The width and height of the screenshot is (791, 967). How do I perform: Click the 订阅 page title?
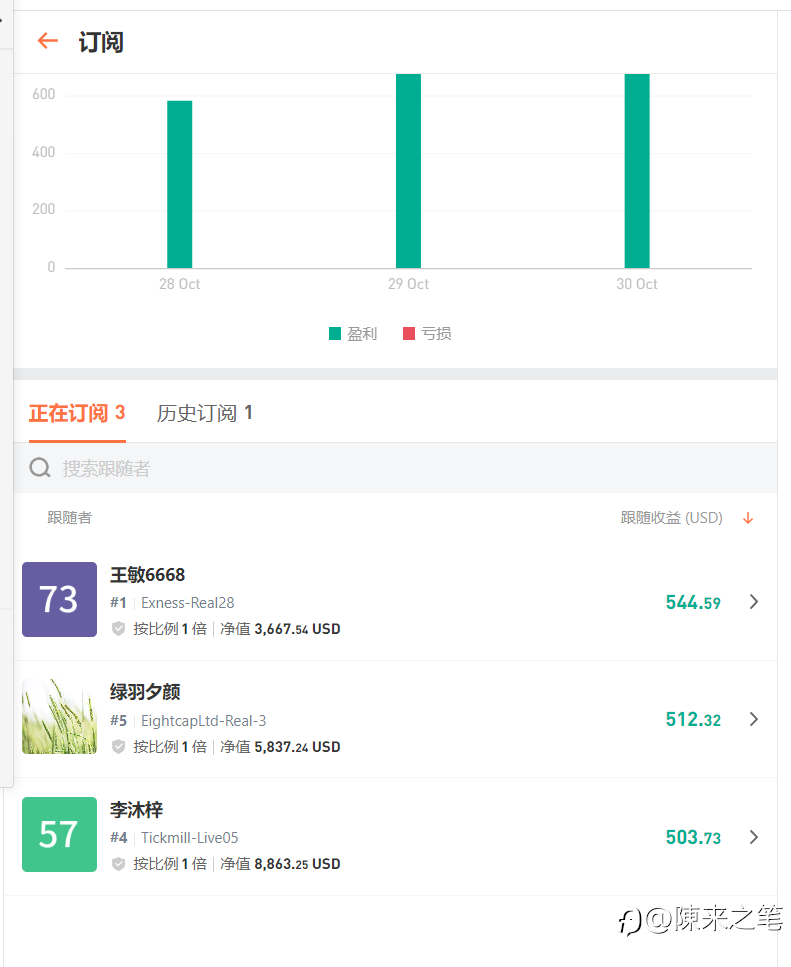click(x=101, y=42)
